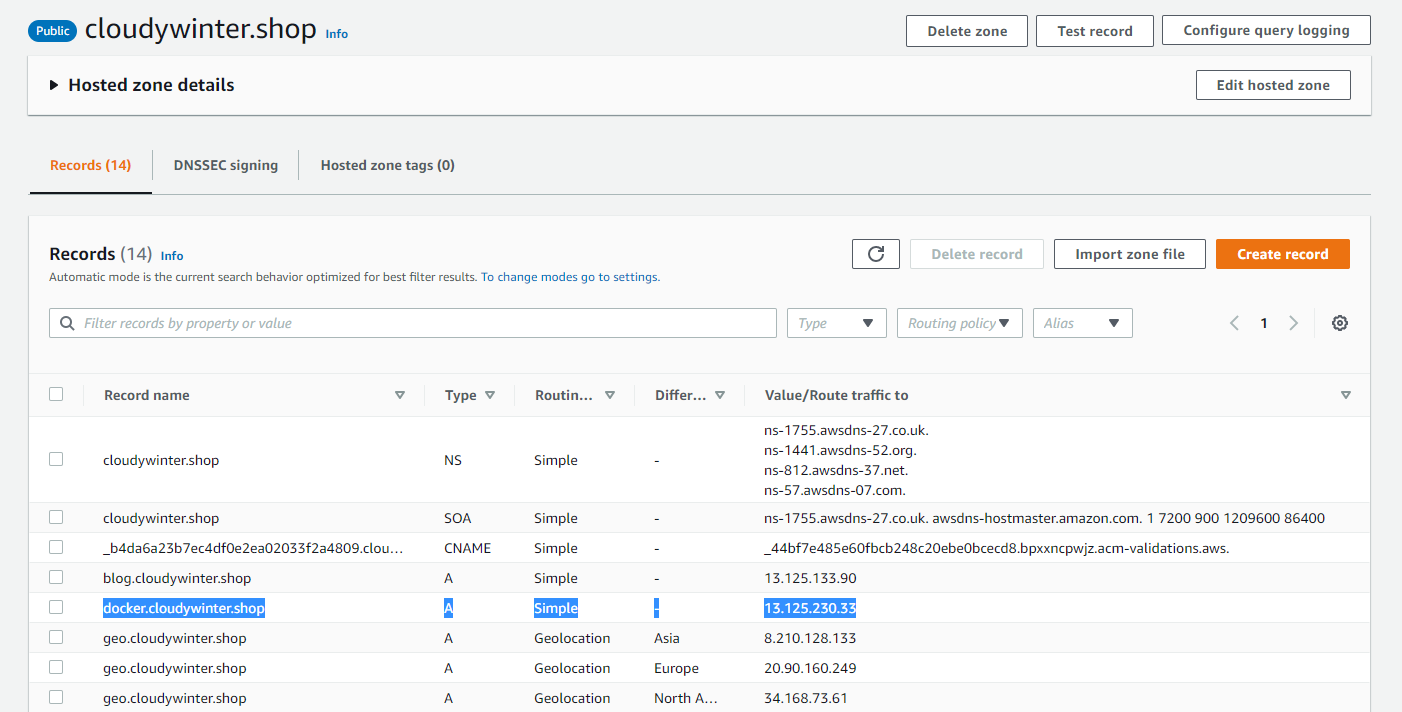The width and height of the screenshot is (1402, 712).
Task: Focus the Filter records by property or value field
Action: point(413,323)
